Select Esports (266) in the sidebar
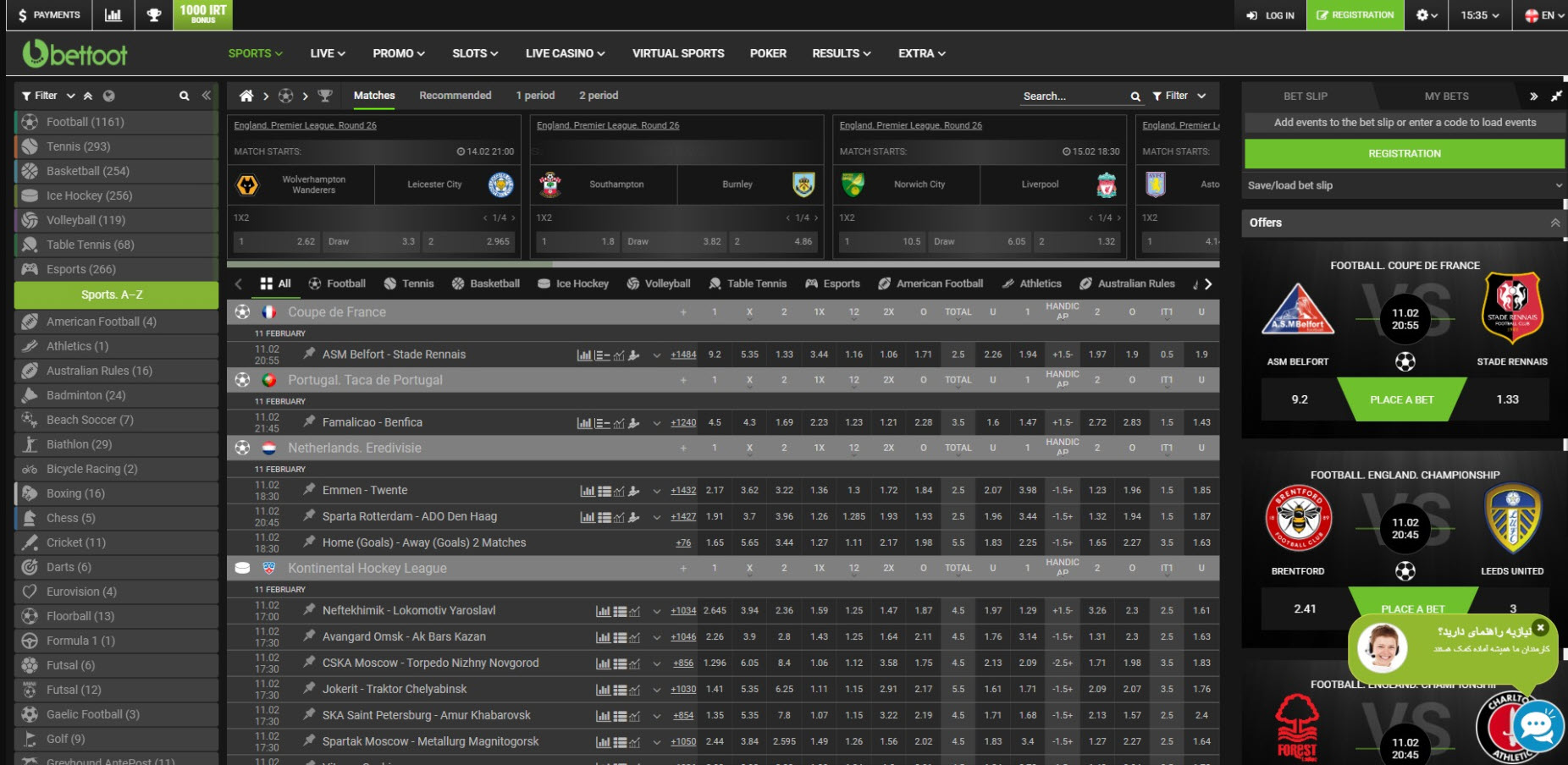 [x=117, y=269]
